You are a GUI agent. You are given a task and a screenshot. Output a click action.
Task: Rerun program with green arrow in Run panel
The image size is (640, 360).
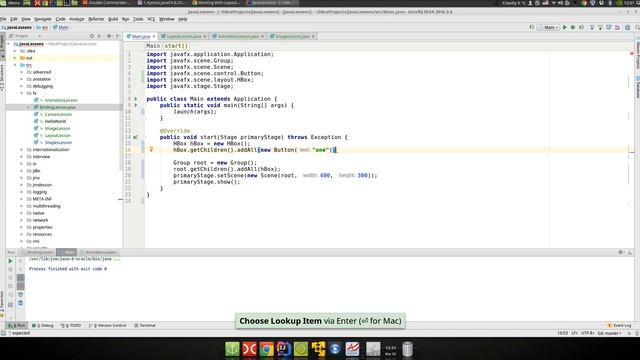coord(11,261)
